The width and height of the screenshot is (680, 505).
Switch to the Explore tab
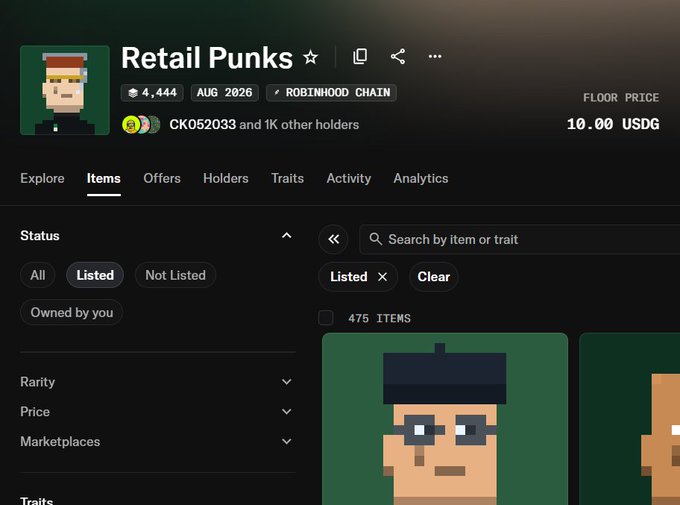42,178
